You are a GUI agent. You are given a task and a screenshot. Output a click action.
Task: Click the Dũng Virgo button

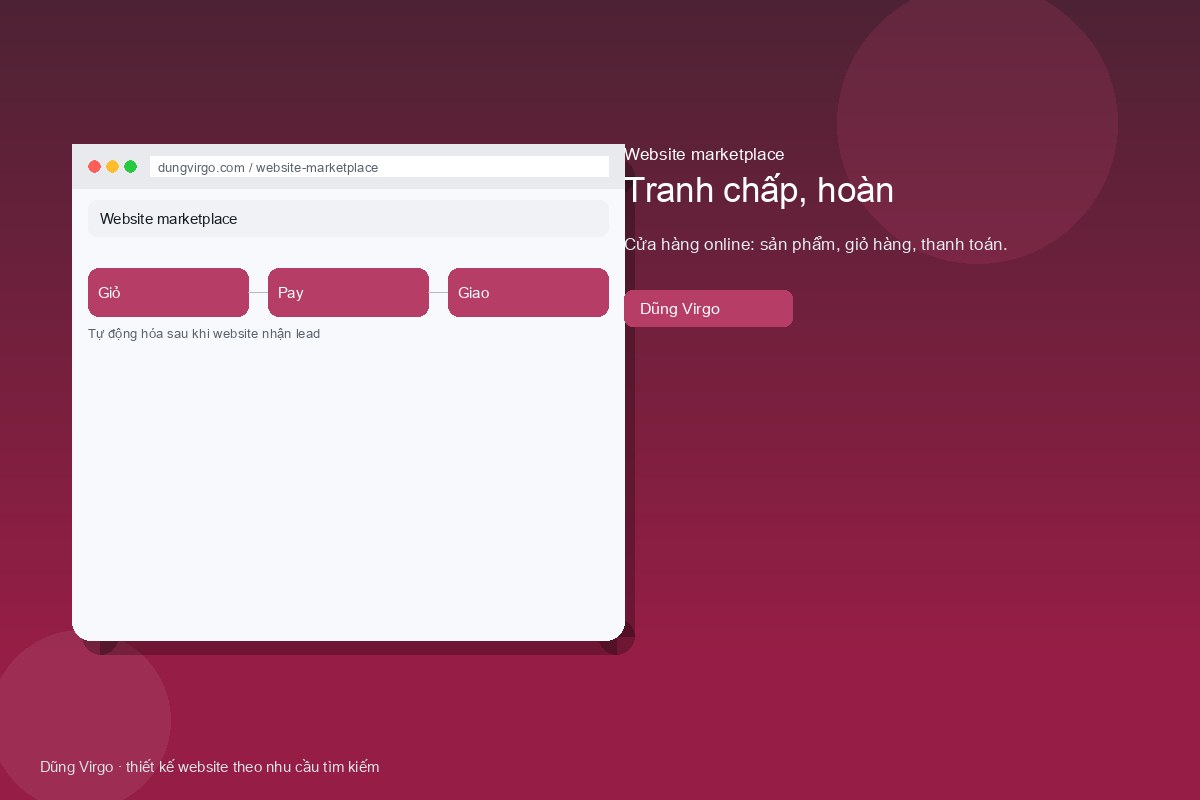click(x=708, y=309)
